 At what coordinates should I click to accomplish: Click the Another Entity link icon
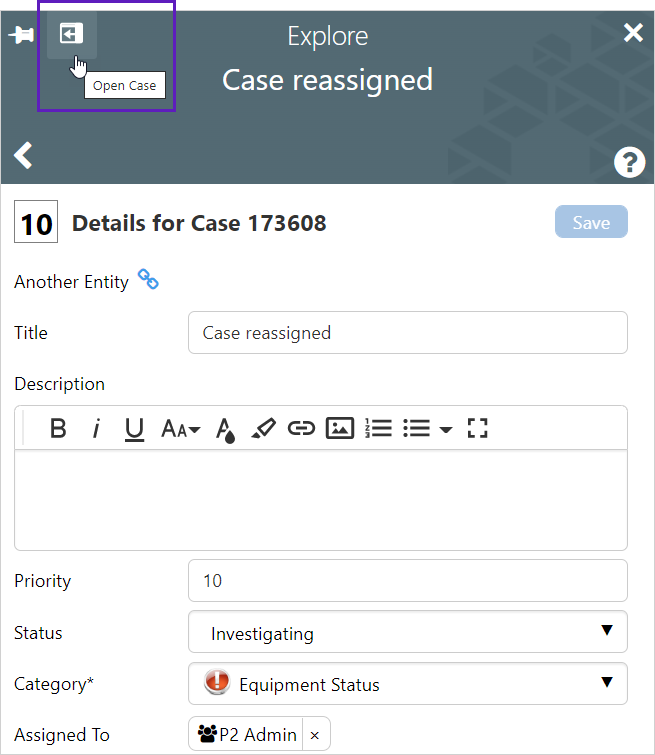coord(148,280)
